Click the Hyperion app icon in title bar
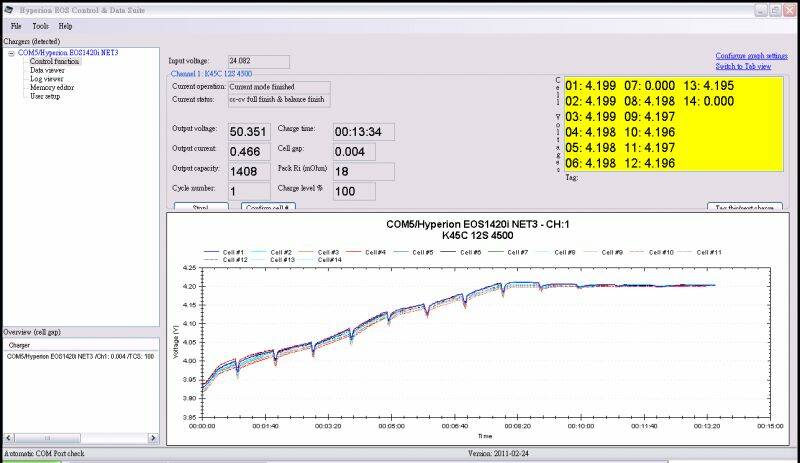Image resolution: width=800 pixels, height=463 pixels. 9,10
